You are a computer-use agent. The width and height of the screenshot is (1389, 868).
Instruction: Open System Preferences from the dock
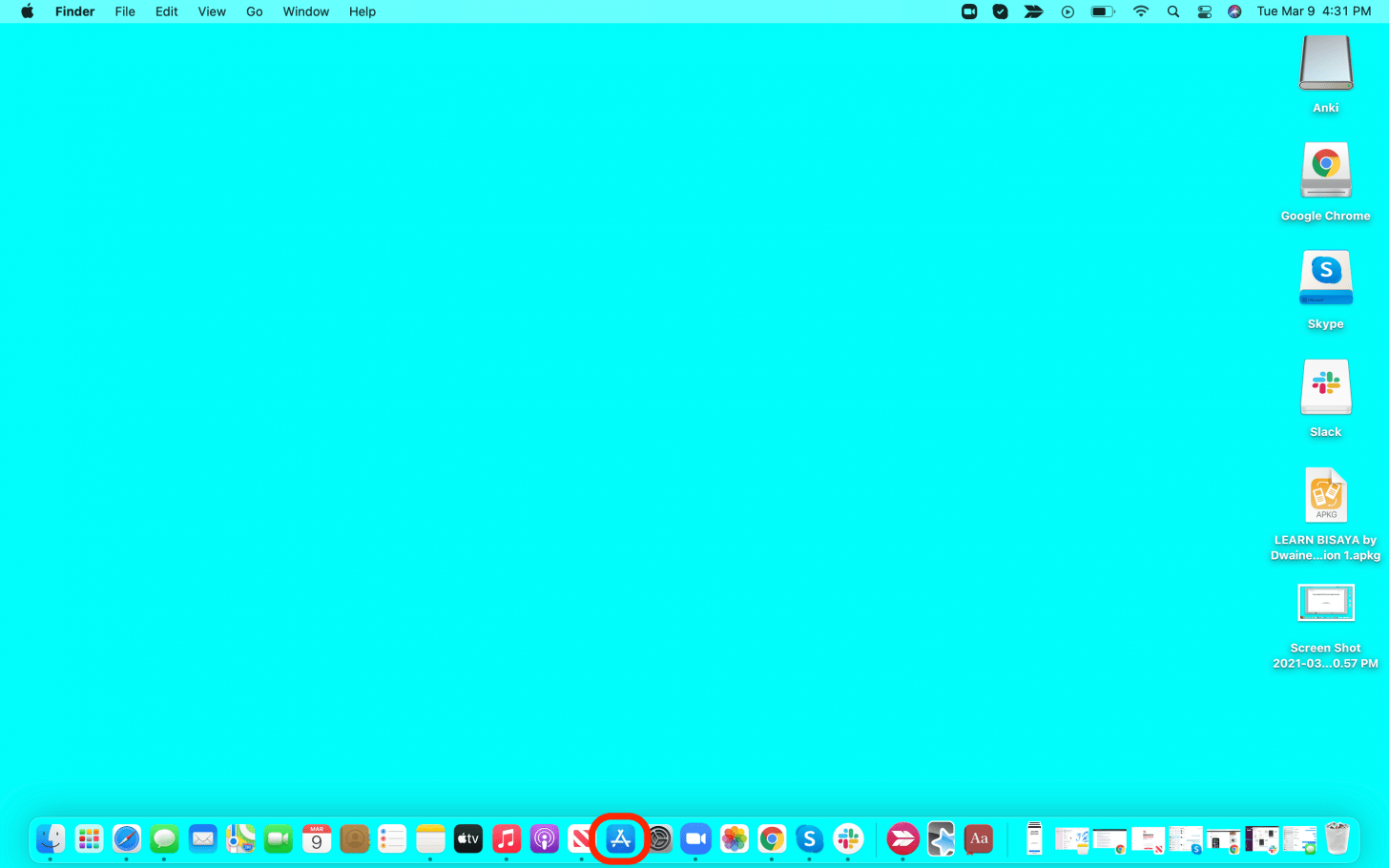click(659, 839)
